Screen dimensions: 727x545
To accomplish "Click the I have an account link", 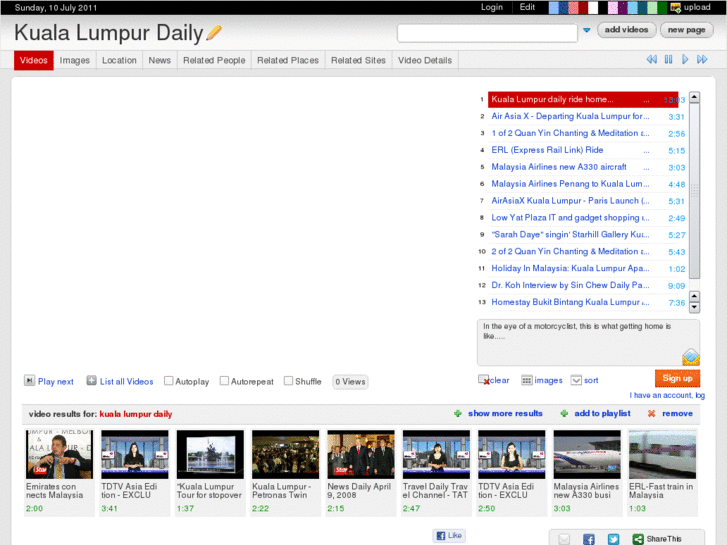I will (x=667, y=395).
